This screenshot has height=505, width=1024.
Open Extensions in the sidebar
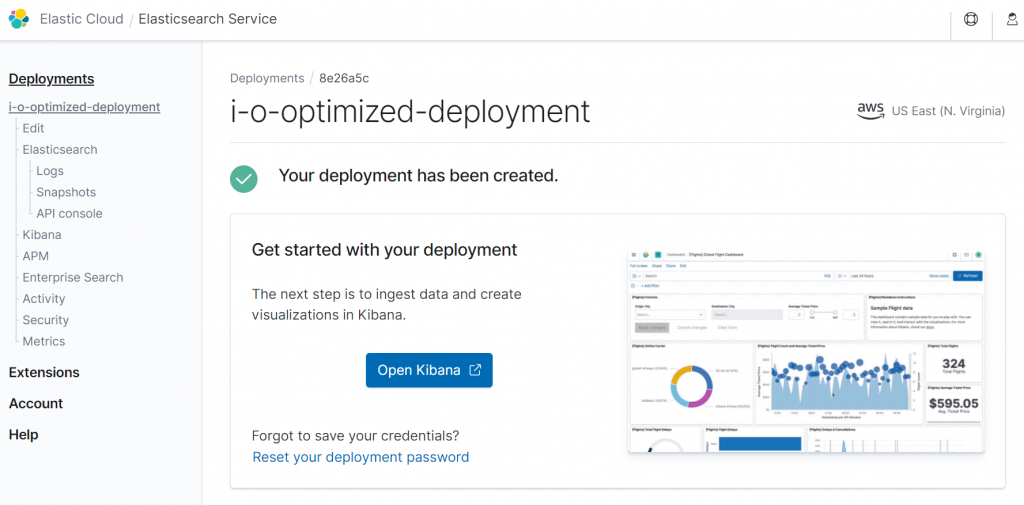click(44, 372)
